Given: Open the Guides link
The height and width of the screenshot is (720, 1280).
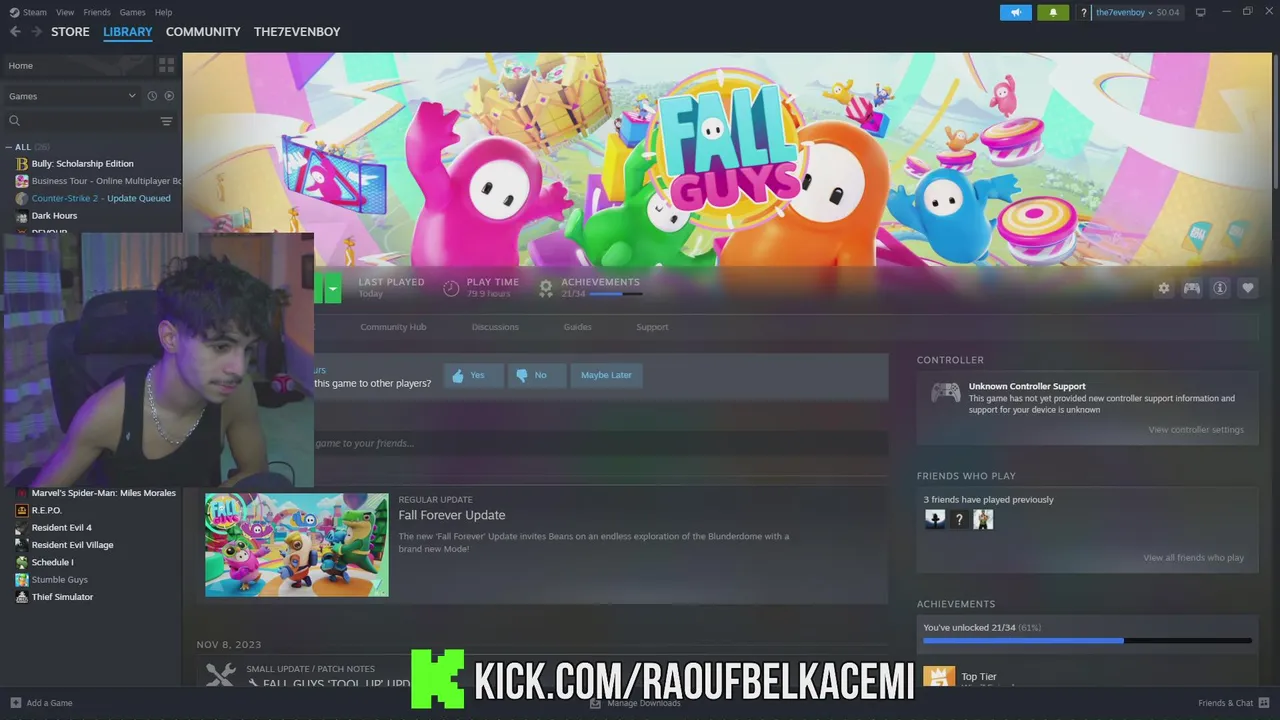Looking at the screenshot, I should tap(577, 327).
